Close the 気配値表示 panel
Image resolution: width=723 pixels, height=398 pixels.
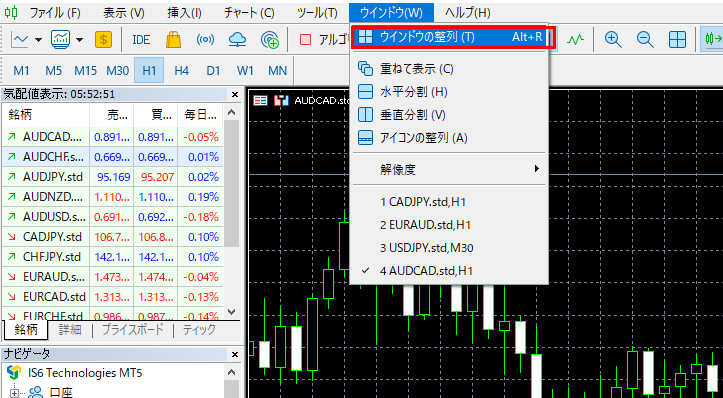coord(235,95)
